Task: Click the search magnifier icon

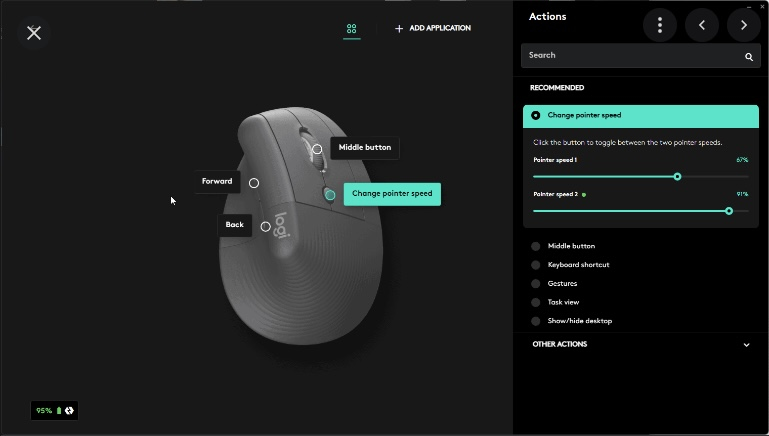Action: pyautogui.click(x=749, y=57)
